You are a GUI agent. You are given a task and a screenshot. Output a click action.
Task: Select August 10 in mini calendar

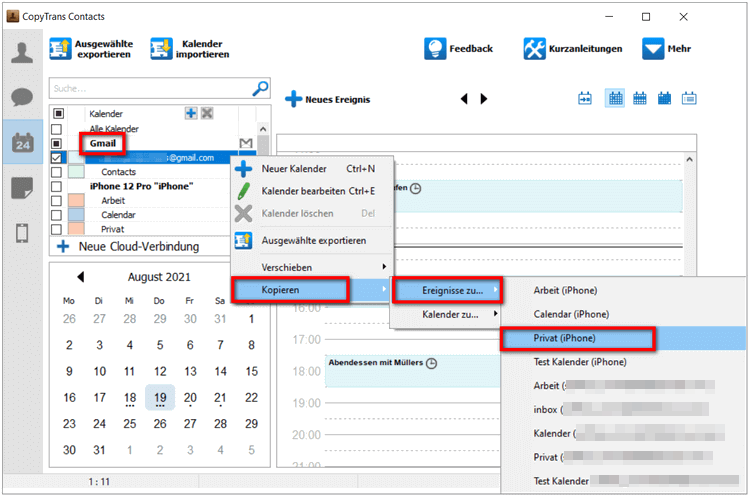pyautogui.click(x=99, y=371)
